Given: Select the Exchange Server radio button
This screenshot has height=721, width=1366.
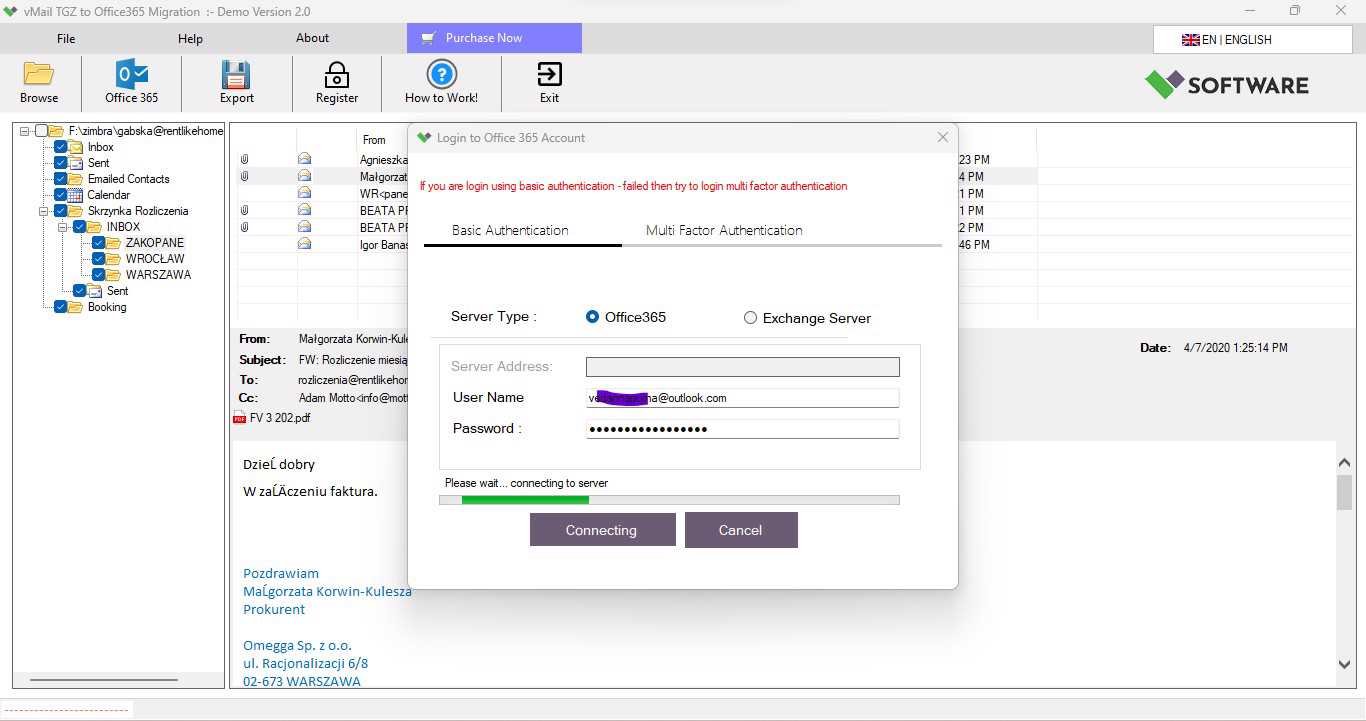Looking at the screenshot, I should 750,318.
